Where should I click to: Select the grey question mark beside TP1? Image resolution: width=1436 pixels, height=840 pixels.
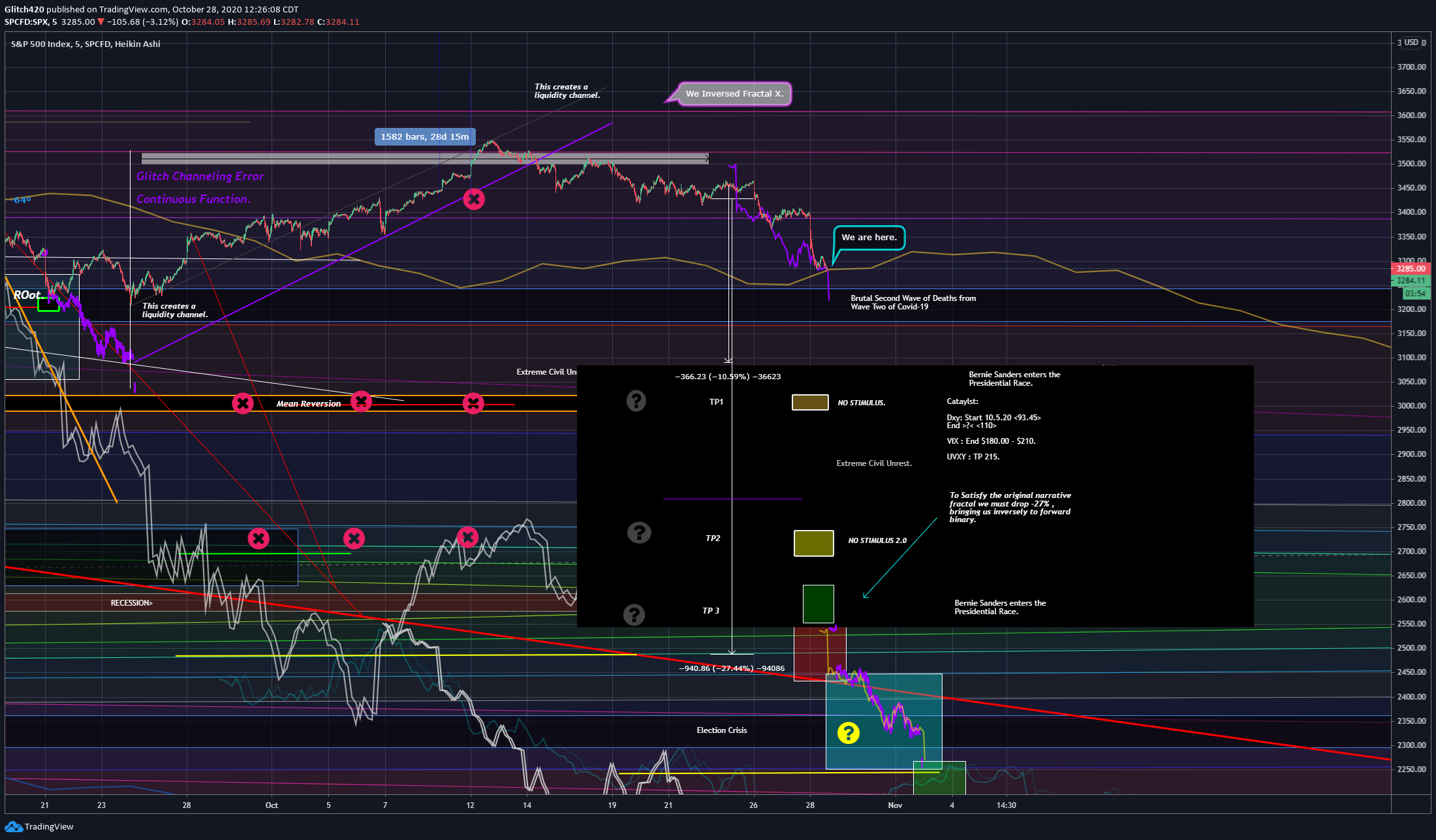tap(636, 401)
